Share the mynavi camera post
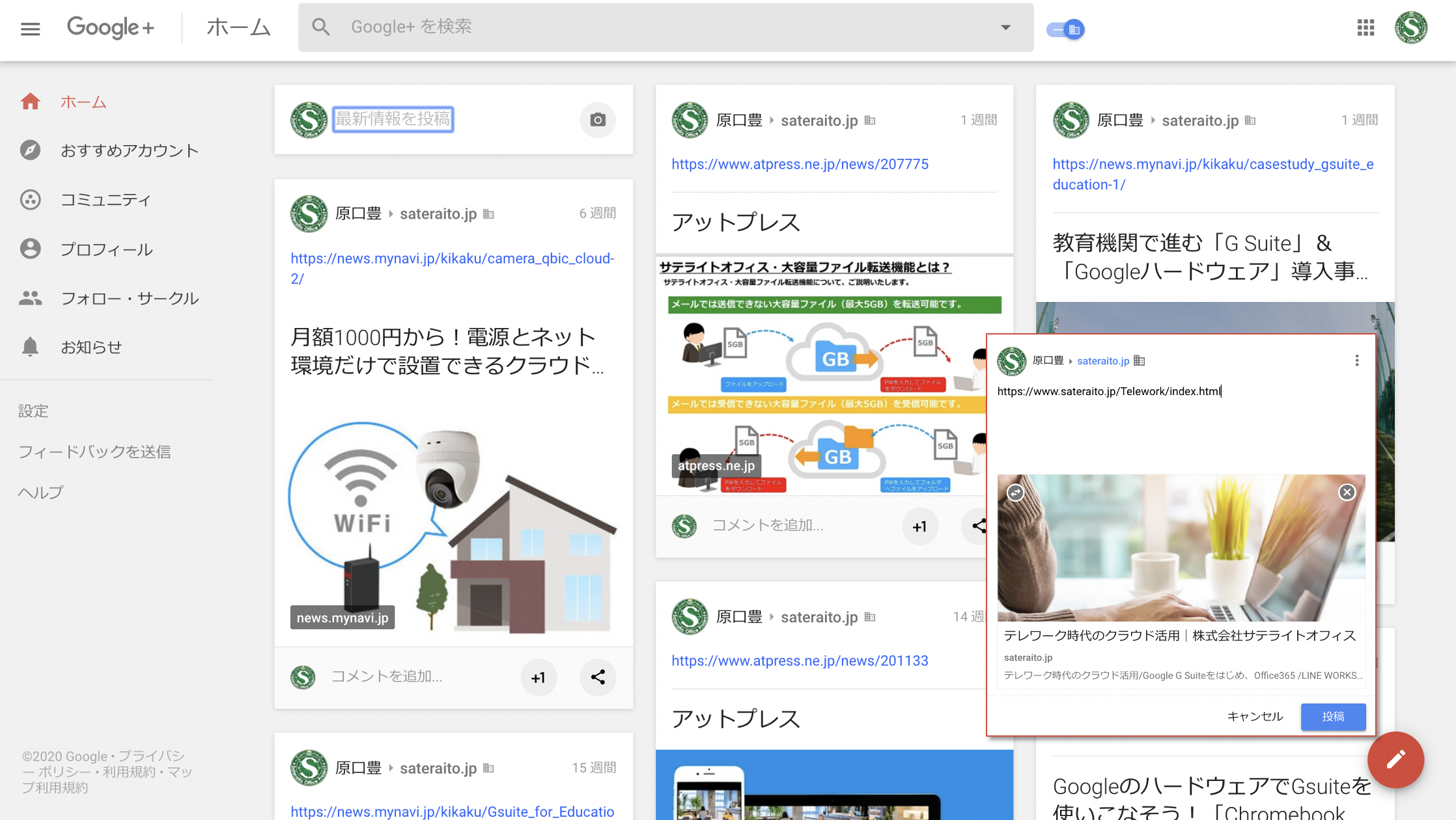Viewport: 1456px width, 820px height. (598, 677)
